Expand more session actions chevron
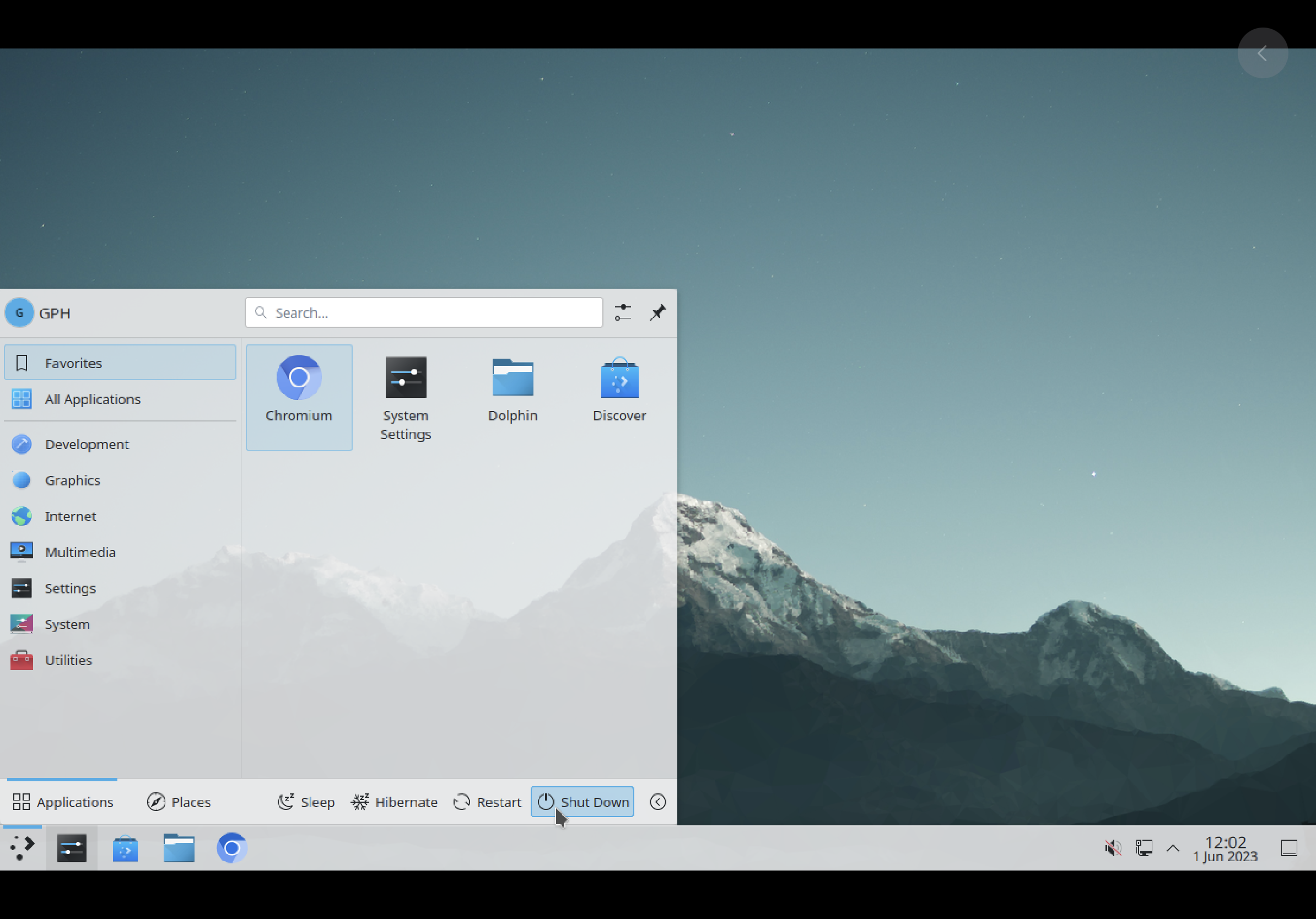Image resolution: width=1316 pixels, height=919 pixels. 657,802
